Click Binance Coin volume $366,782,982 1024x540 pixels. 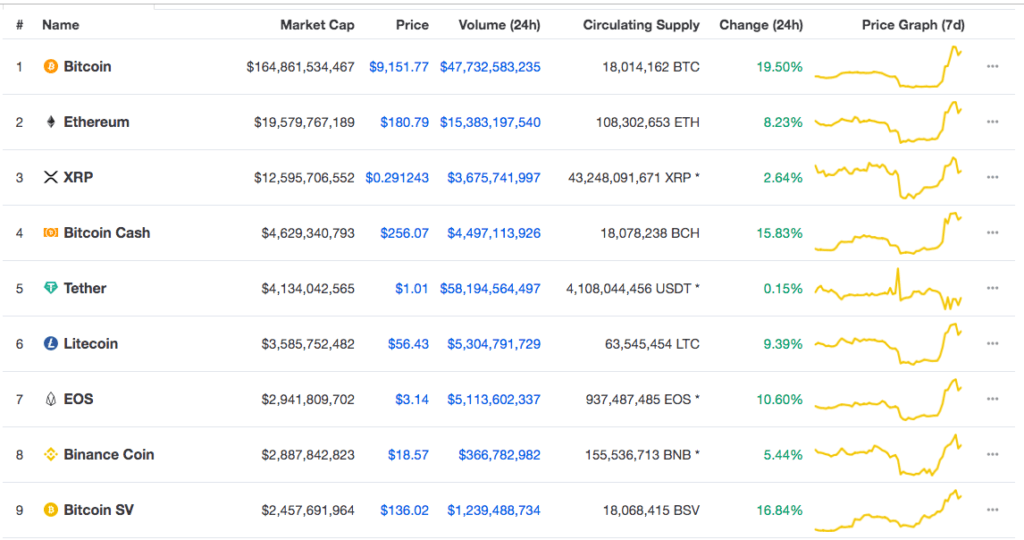[x=500, y=454]
